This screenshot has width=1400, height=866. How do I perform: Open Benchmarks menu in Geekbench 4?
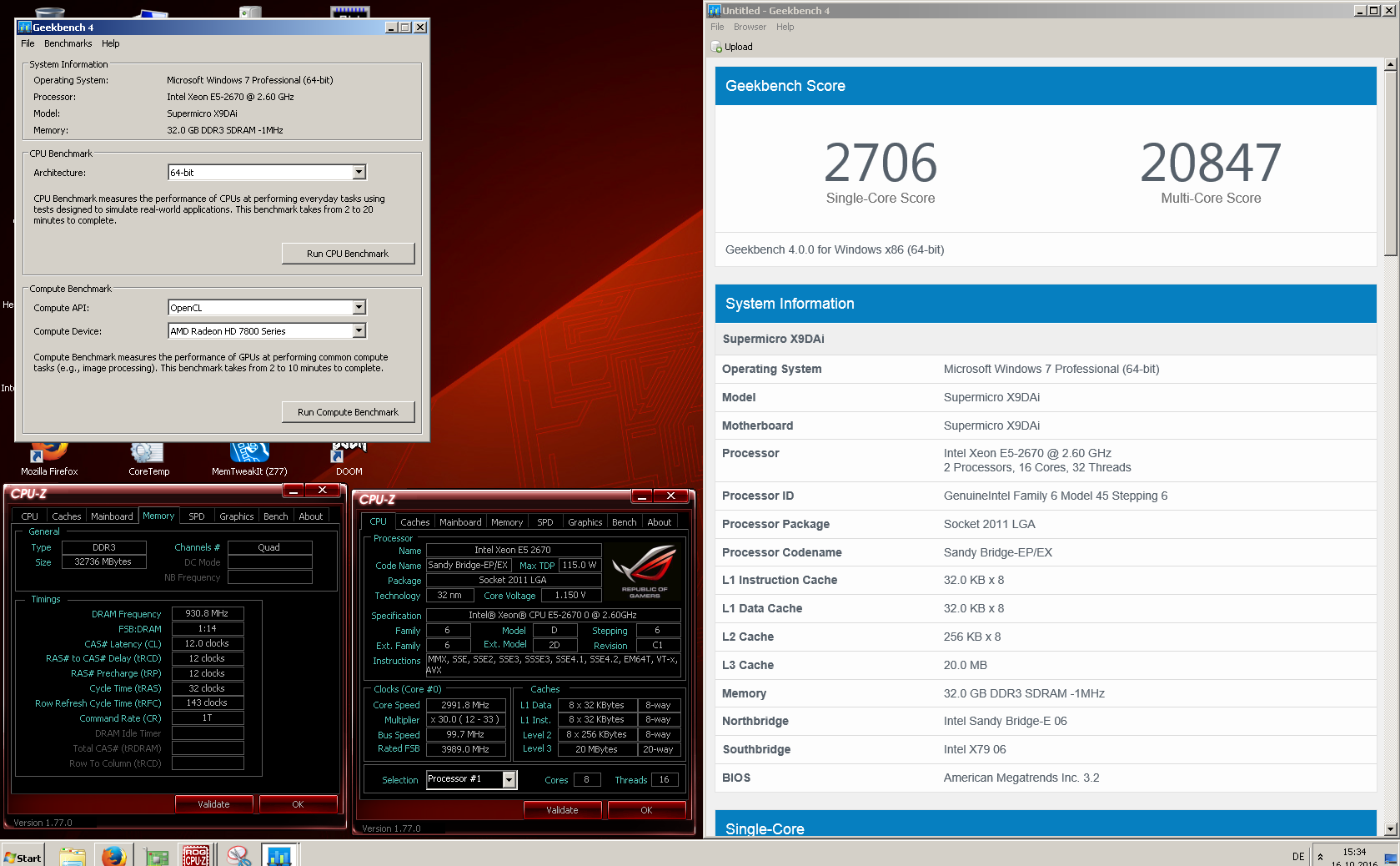[68, 43]
